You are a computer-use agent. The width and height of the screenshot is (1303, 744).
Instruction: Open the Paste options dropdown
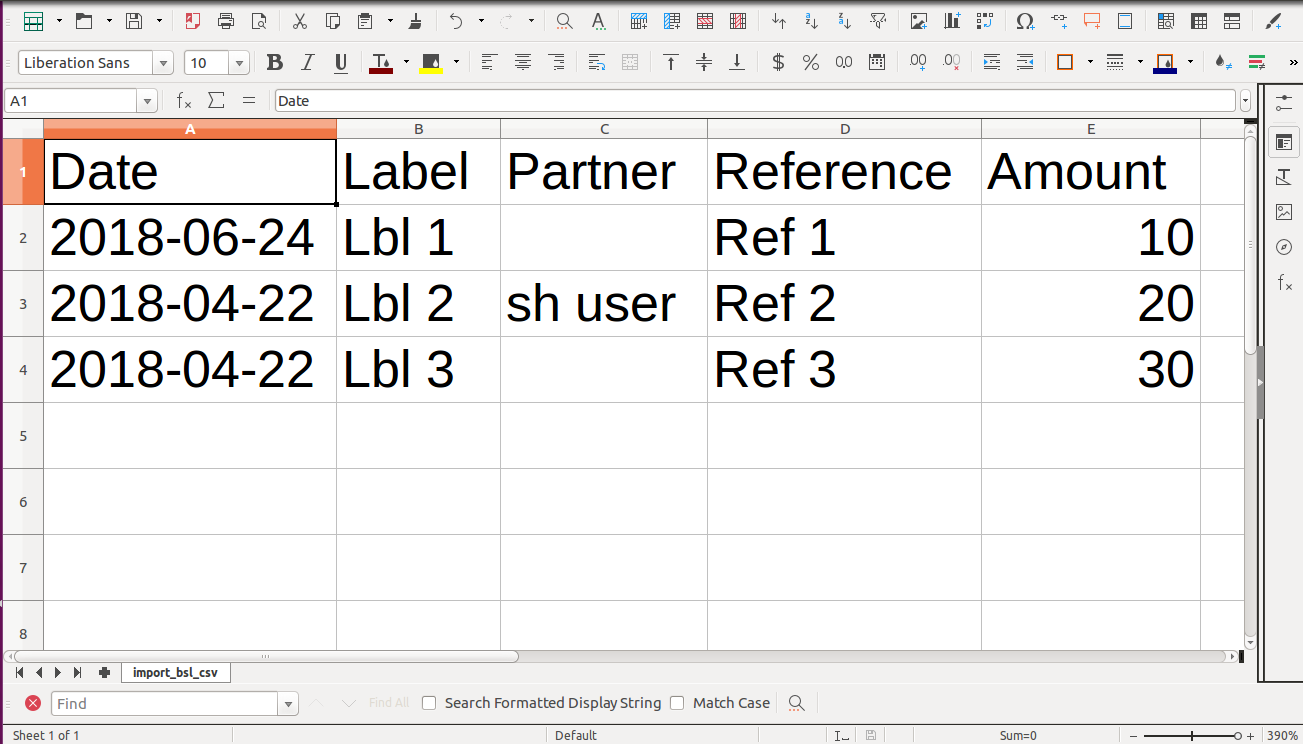tap(391, 20)
